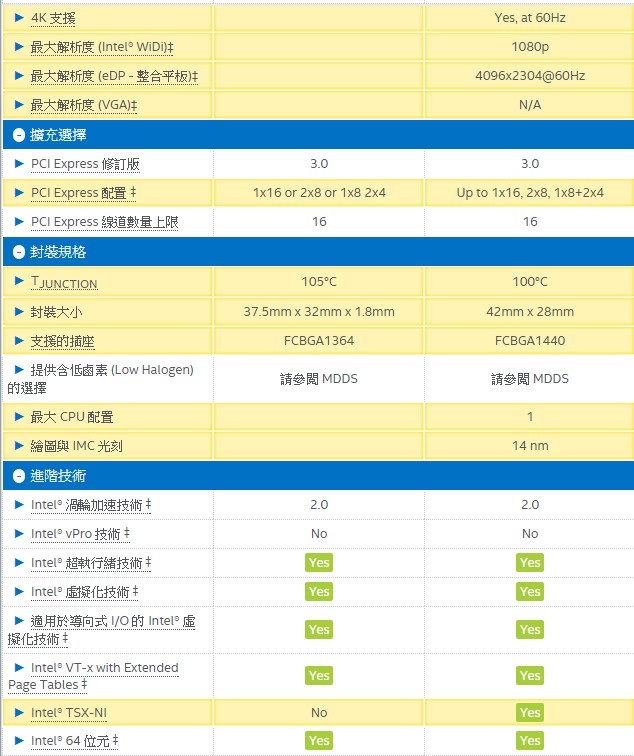Expand the Intel 虛擬化技術 row arrow

19,591
